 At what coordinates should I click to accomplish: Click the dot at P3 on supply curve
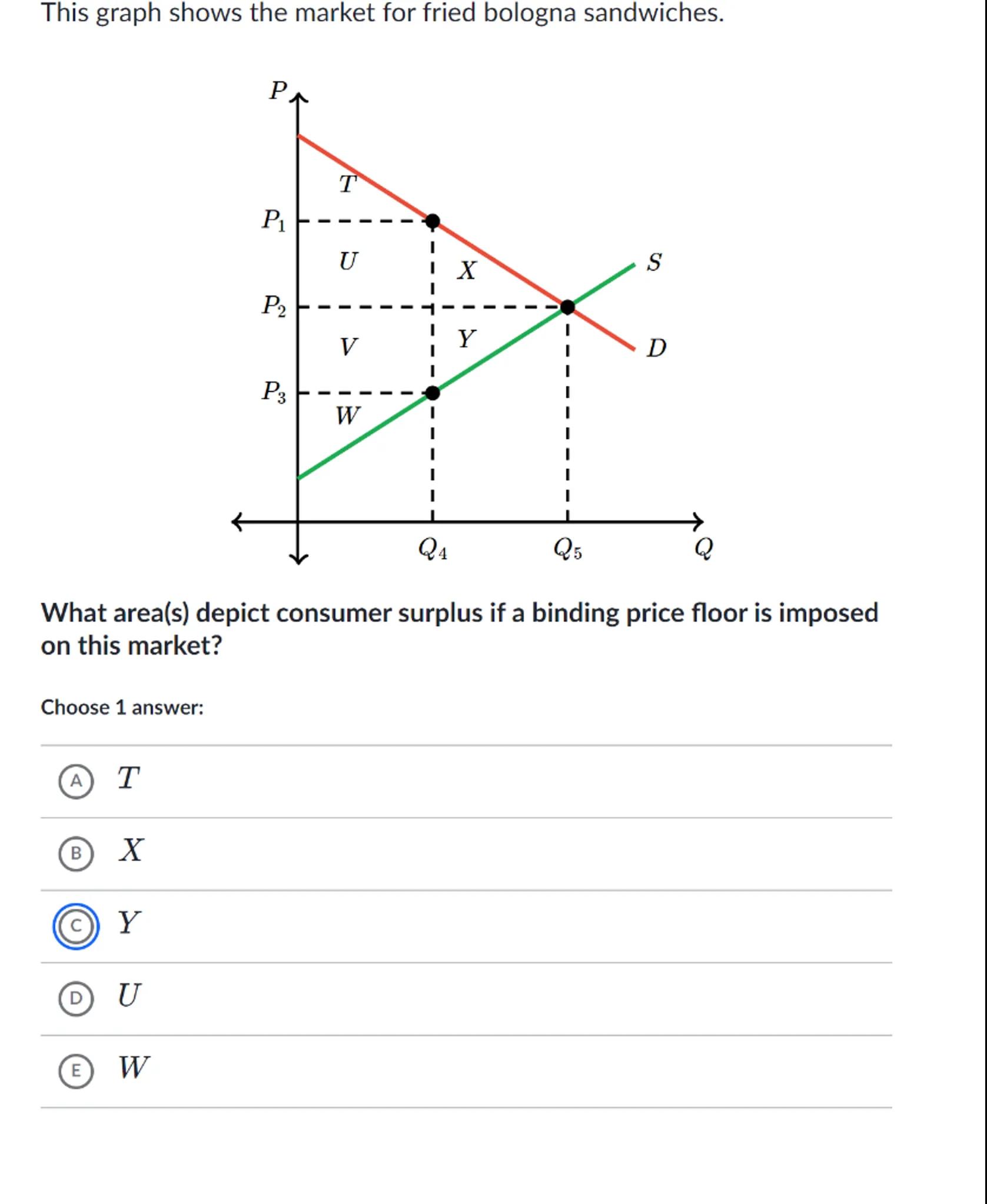point(433,393)
